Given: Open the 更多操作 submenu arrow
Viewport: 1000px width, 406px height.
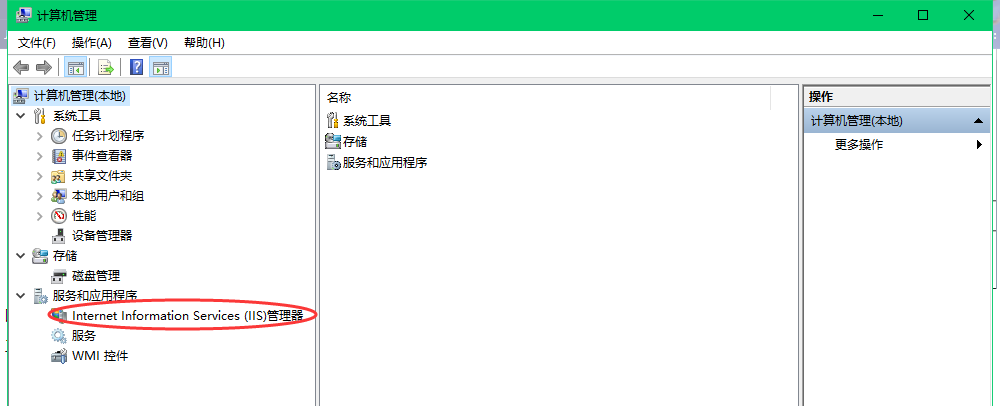Looking at the screenshot, I should (979, 145).
